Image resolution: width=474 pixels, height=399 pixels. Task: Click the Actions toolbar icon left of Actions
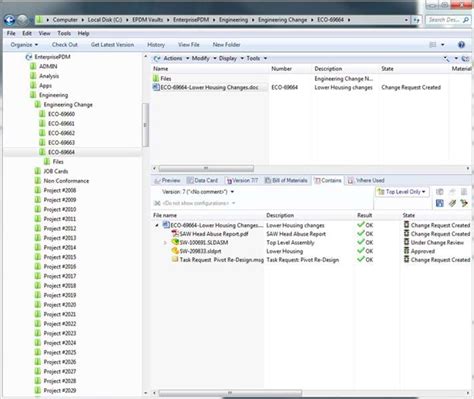[157, 59]
